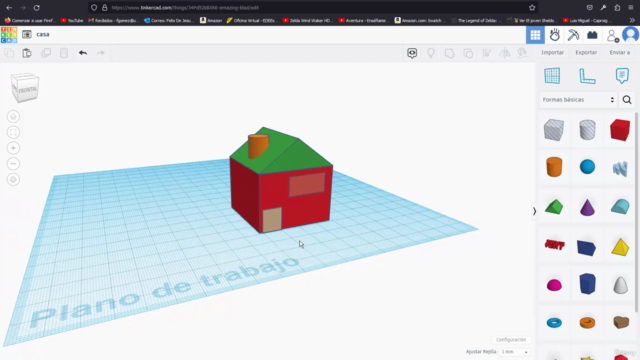Open the designs list icon beside casa
640x360 pixels.
27,35
